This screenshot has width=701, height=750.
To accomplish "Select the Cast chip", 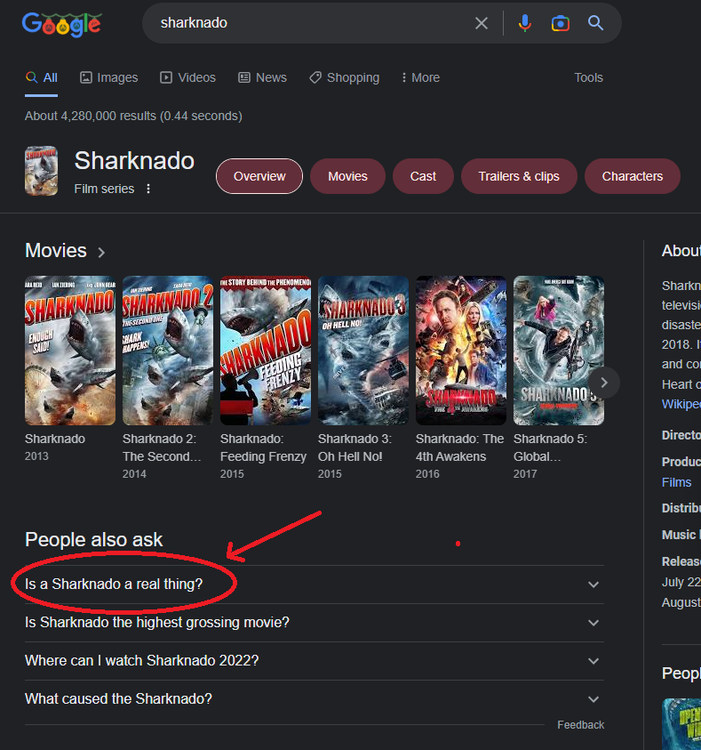I will [423, 176].
